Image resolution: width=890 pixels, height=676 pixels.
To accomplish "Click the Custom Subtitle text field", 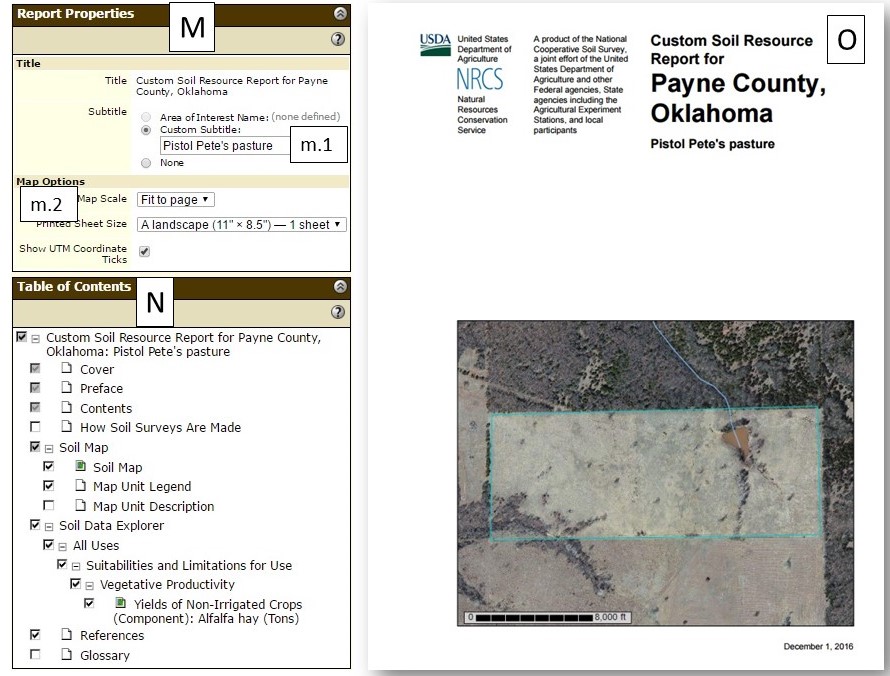I will tap(222, 146).
